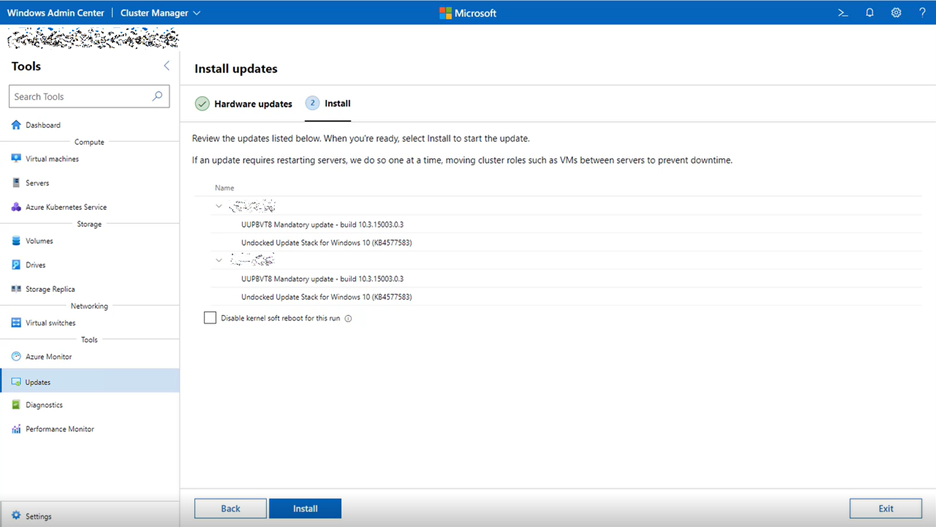Click the Windows Admin Center title link

56,13
